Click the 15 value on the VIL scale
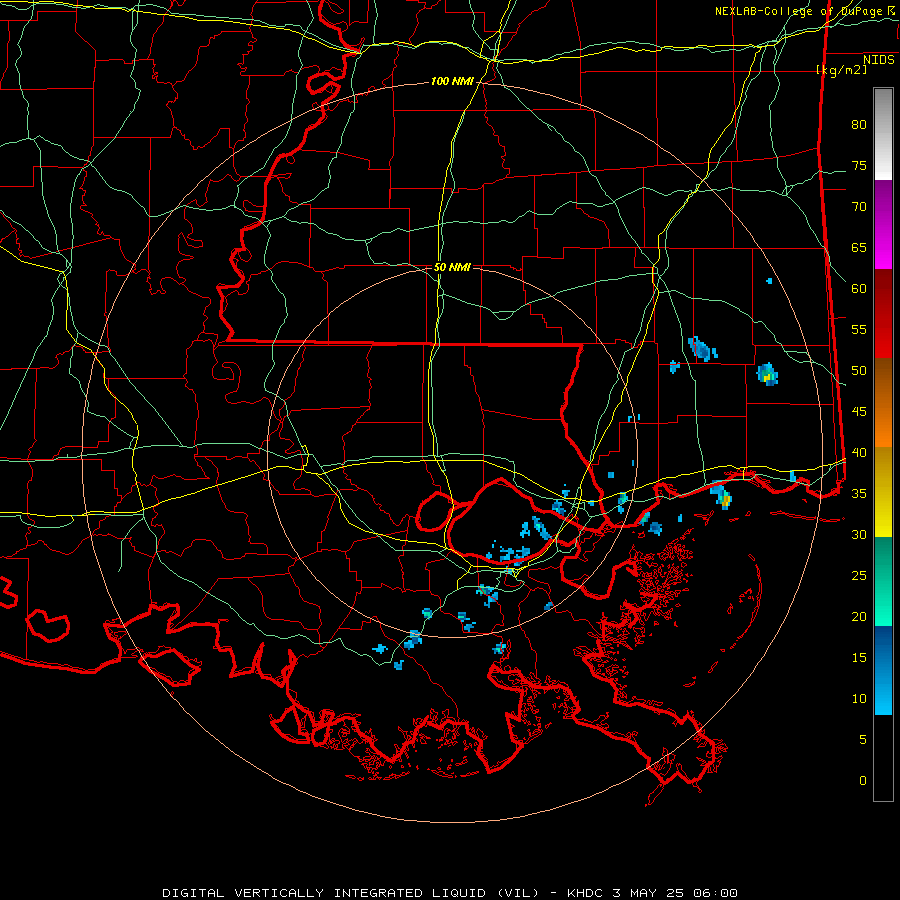This screenshot has height=900, width=900. 859,657
